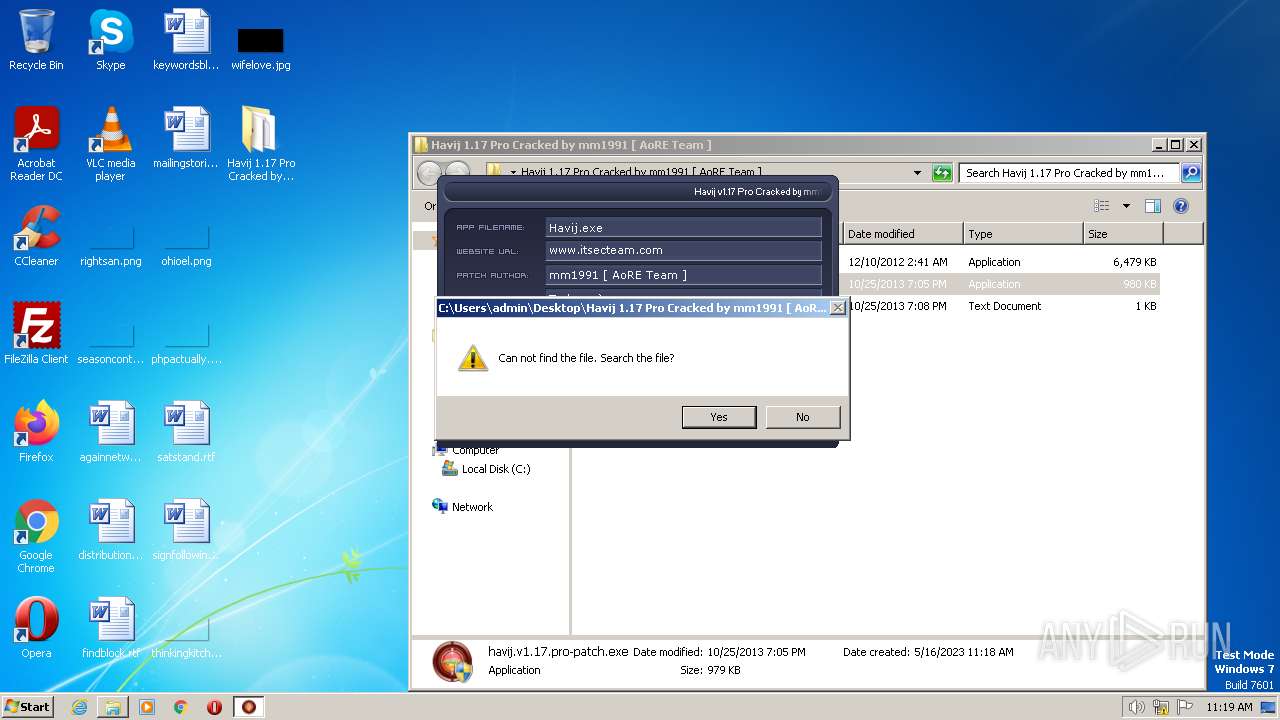Launch Opera browser from desktop
This screenshot has width=1280, height=720.
coord(36,628)
